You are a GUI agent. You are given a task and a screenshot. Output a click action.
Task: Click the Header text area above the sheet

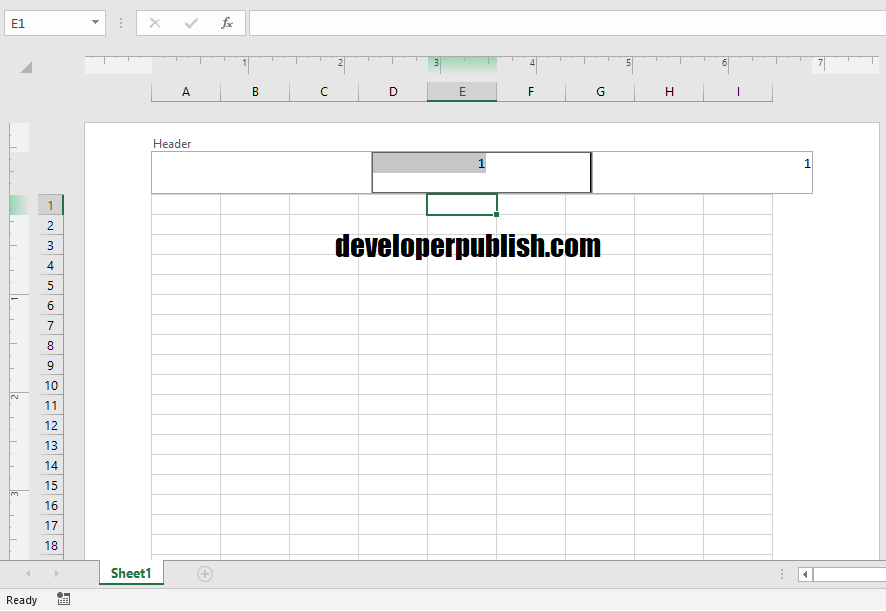pos(172,143)
